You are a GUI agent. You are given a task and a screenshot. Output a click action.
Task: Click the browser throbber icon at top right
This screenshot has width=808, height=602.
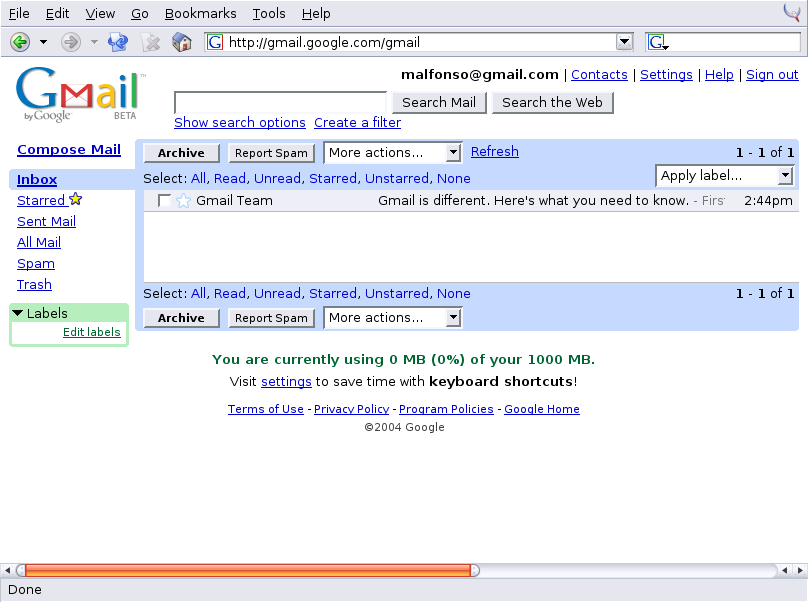pyautogui.click(x=792, y=12)
